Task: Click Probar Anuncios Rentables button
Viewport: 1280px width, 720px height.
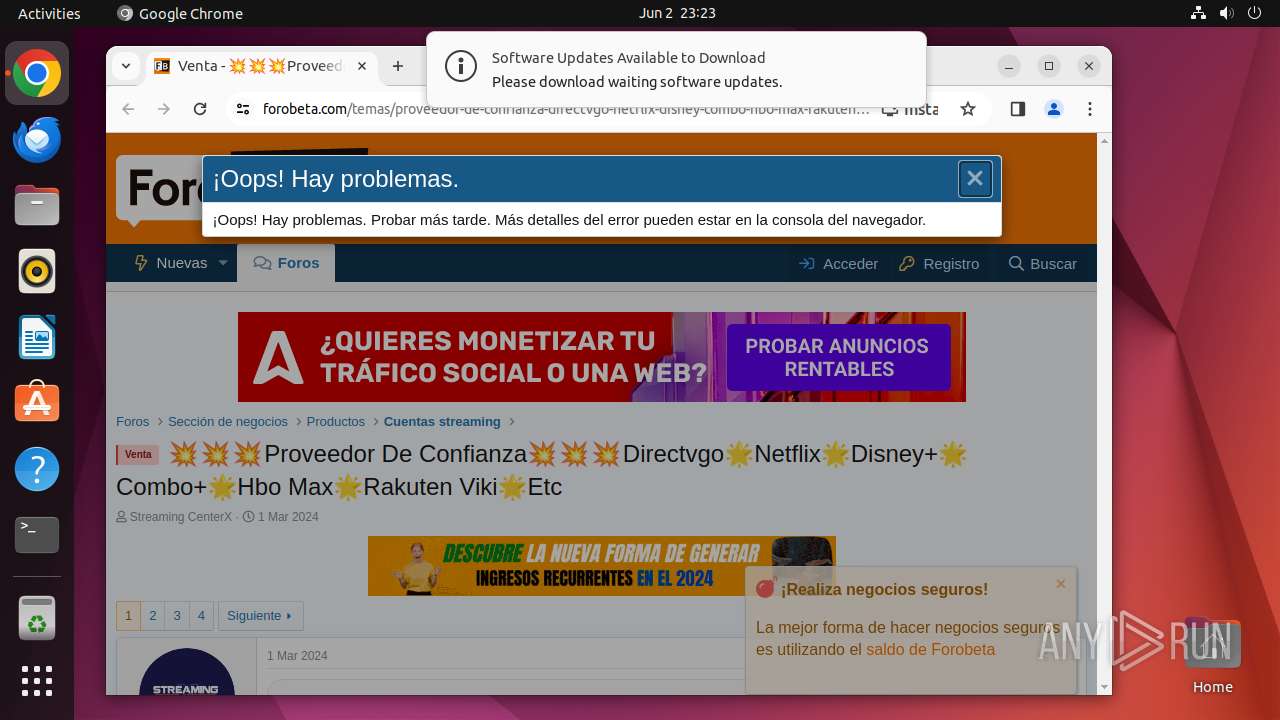Action: click(x=837, y=357)
